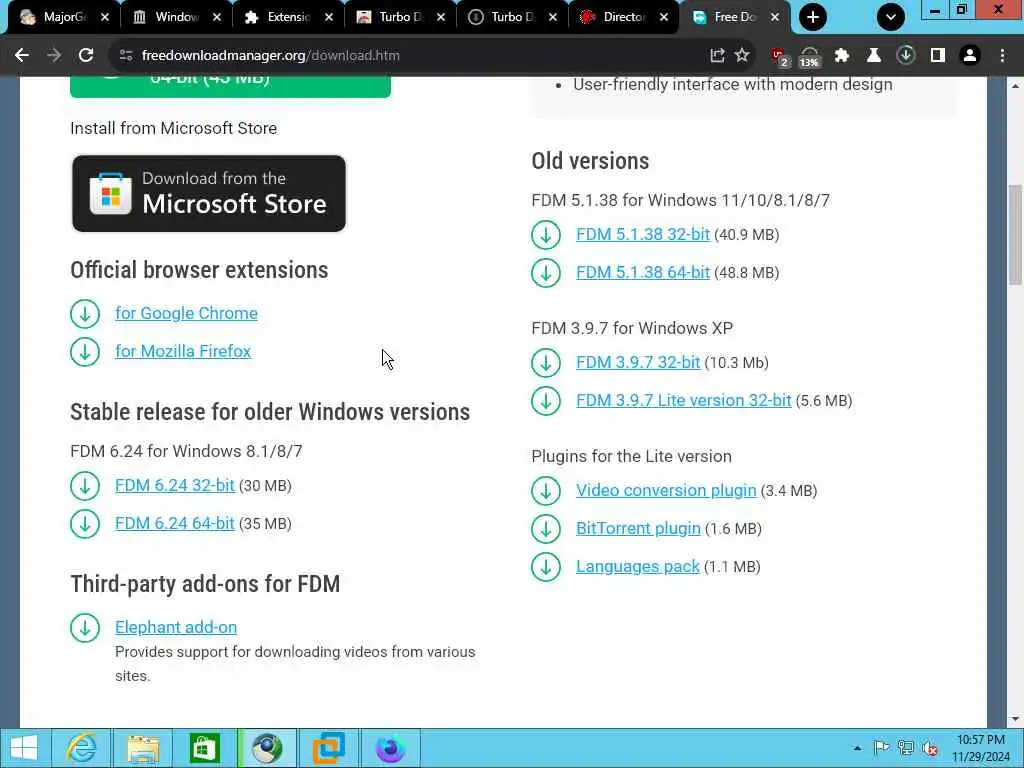Click the Chrome Labs flask icon
The height and width of the screenshot is (768, 1024).
point(874,56)
